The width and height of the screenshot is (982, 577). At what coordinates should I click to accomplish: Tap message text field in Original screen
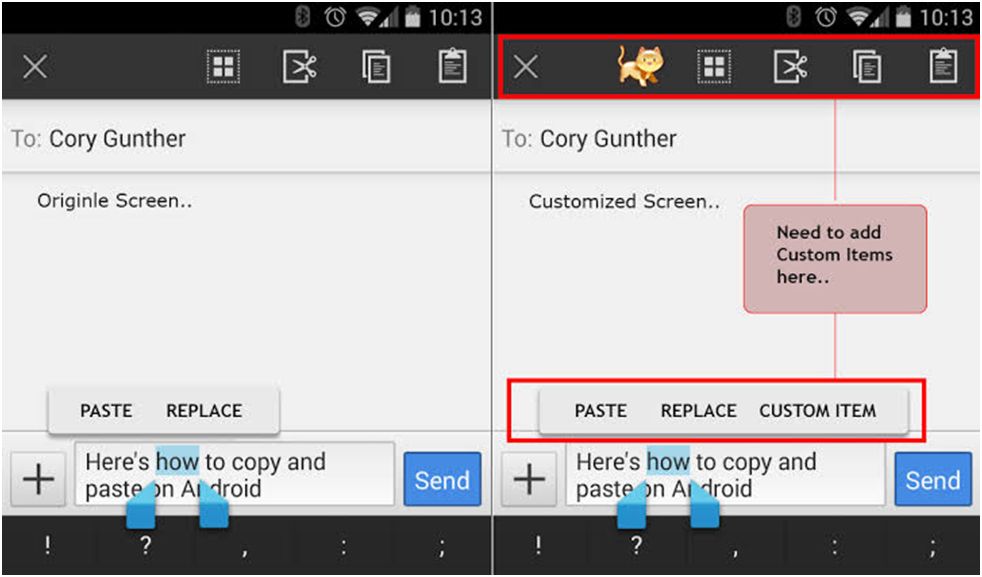pos(235,474)
